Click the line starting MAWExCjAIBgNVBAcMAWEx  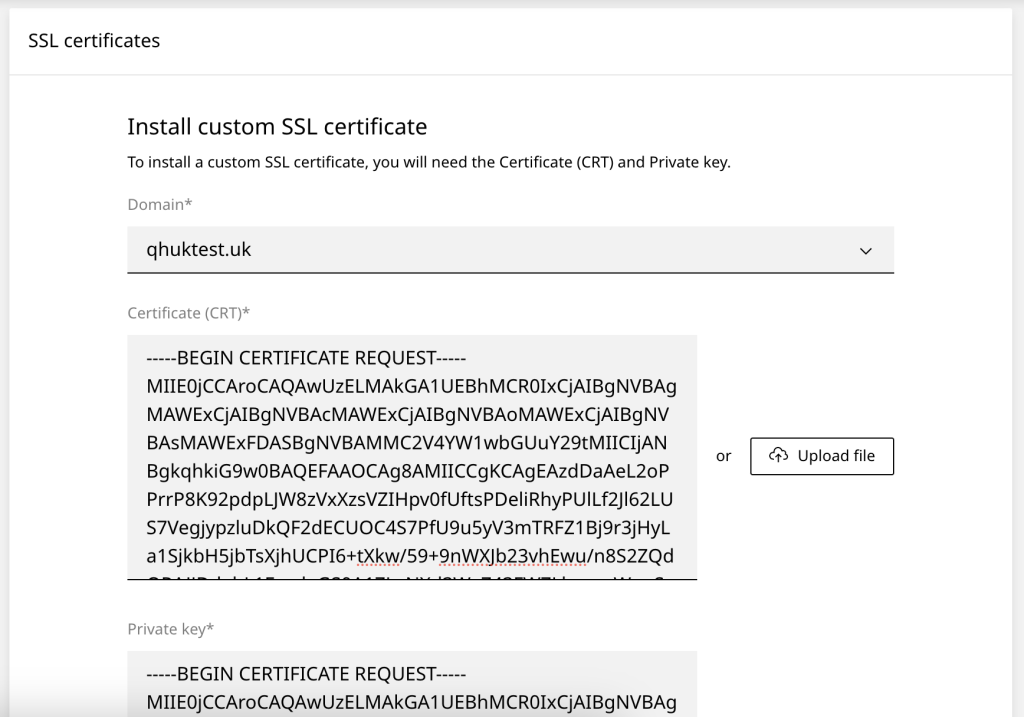pyautogui.click(x=408, y=415)
